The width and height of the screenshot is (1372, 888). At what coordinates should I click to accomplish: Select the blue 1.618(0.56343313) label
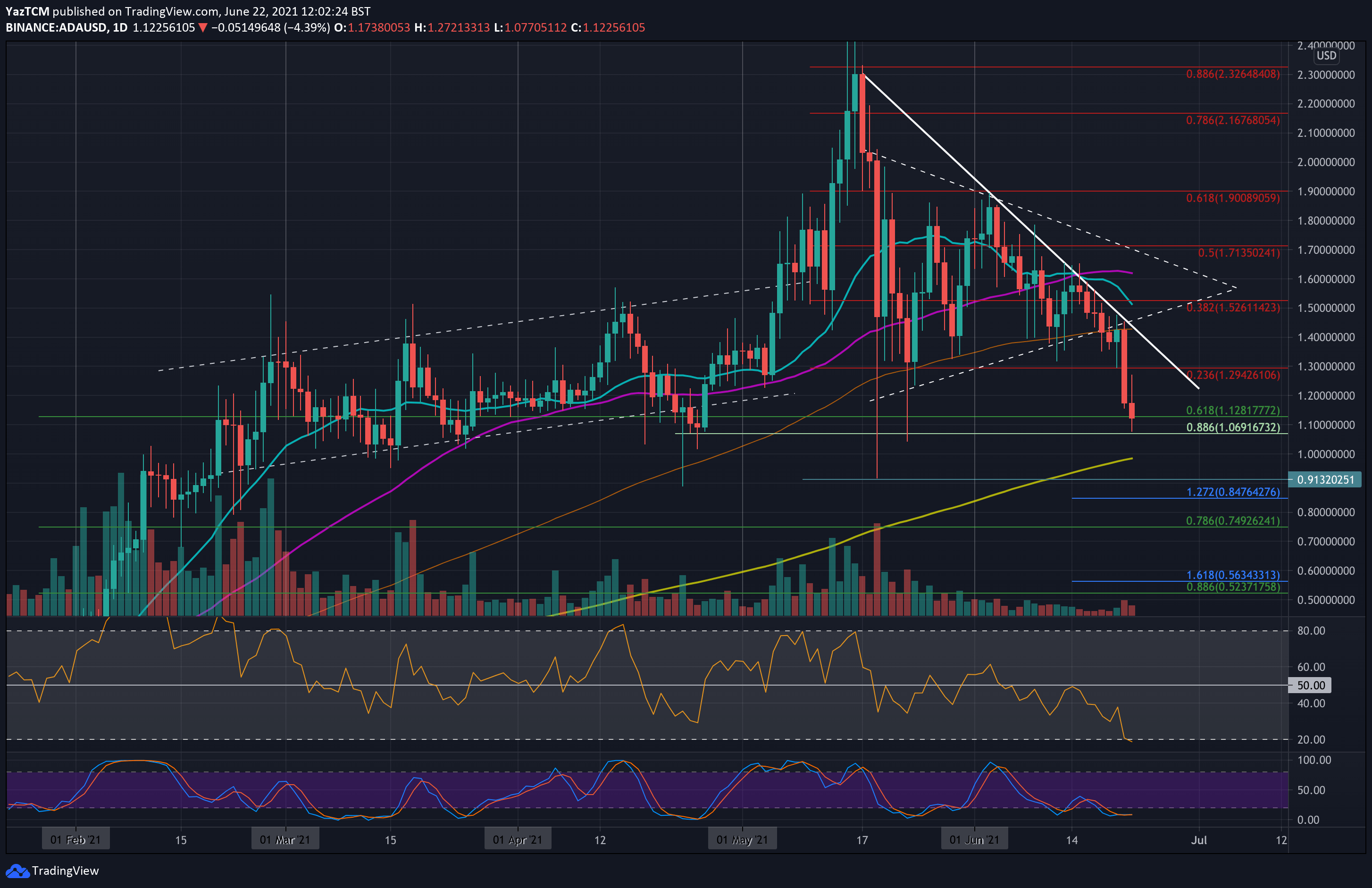click(1232, 576)
